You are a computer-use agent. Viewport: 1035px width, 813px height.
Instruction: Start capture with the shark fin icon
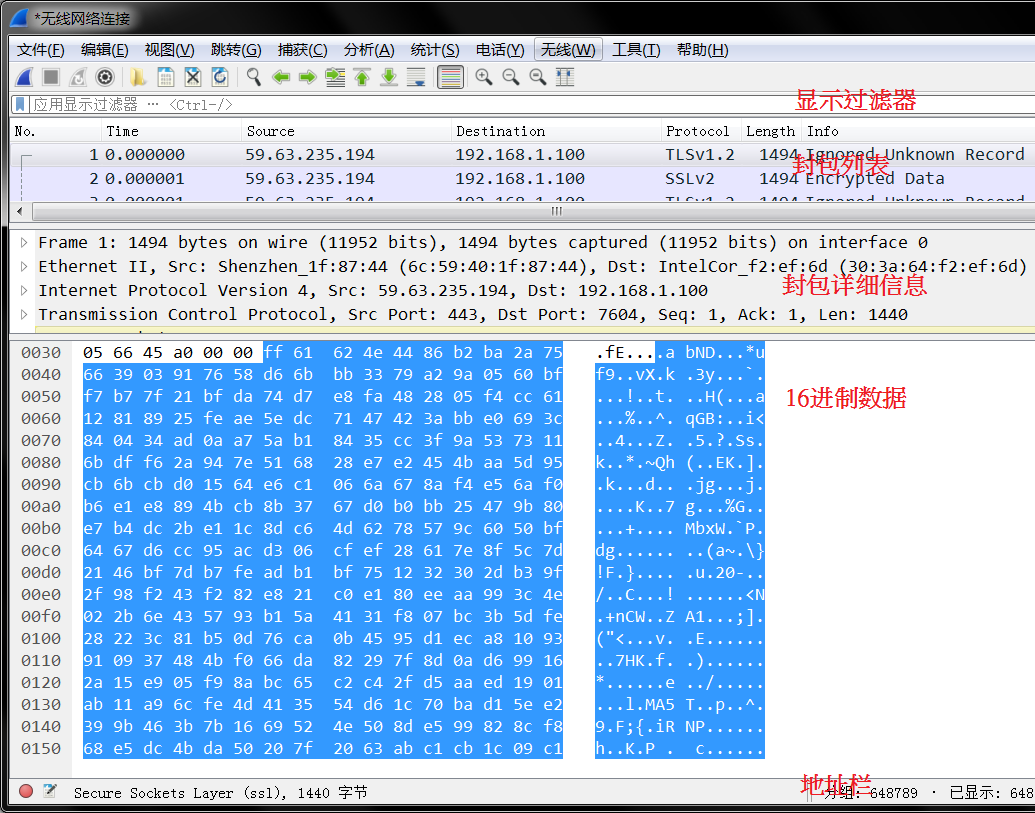pyautogui.click(x=24, y=77)
